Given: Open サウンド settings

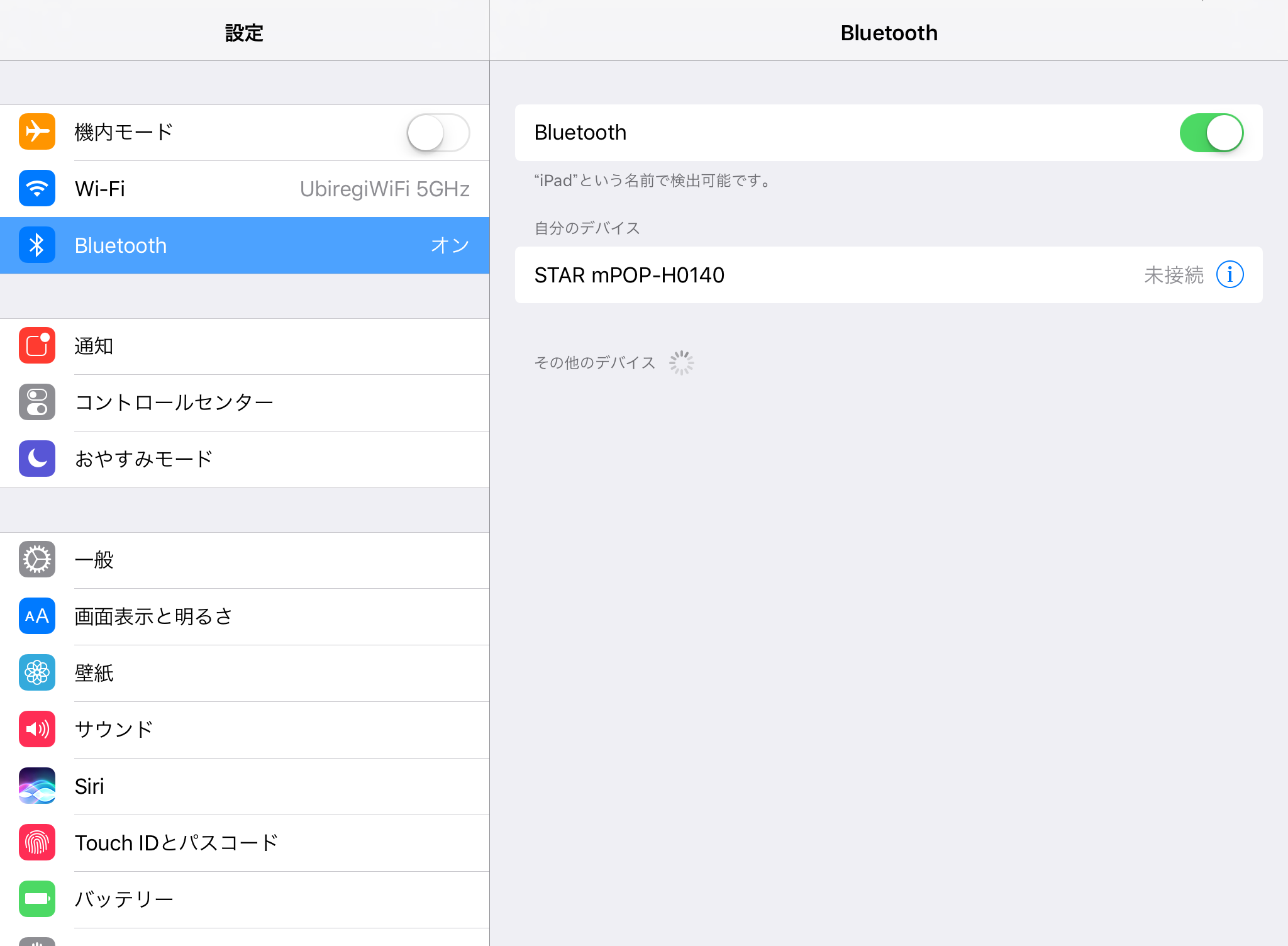Looking at the screenshot, I should point(245,730).
